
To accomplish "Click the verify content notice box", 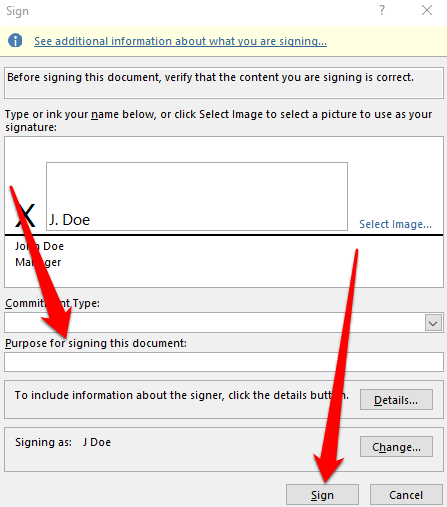I will tap(224, 83).
